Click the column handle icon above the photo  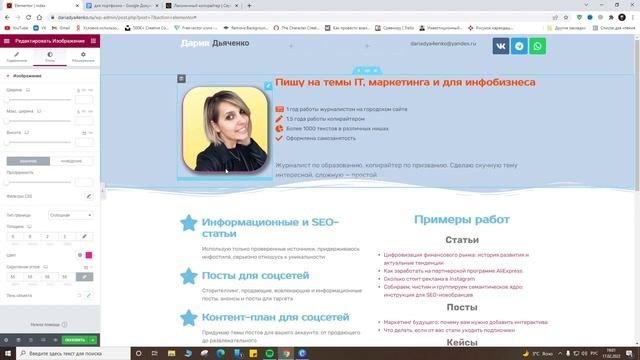pyautogui.click(x=182, y=78)
